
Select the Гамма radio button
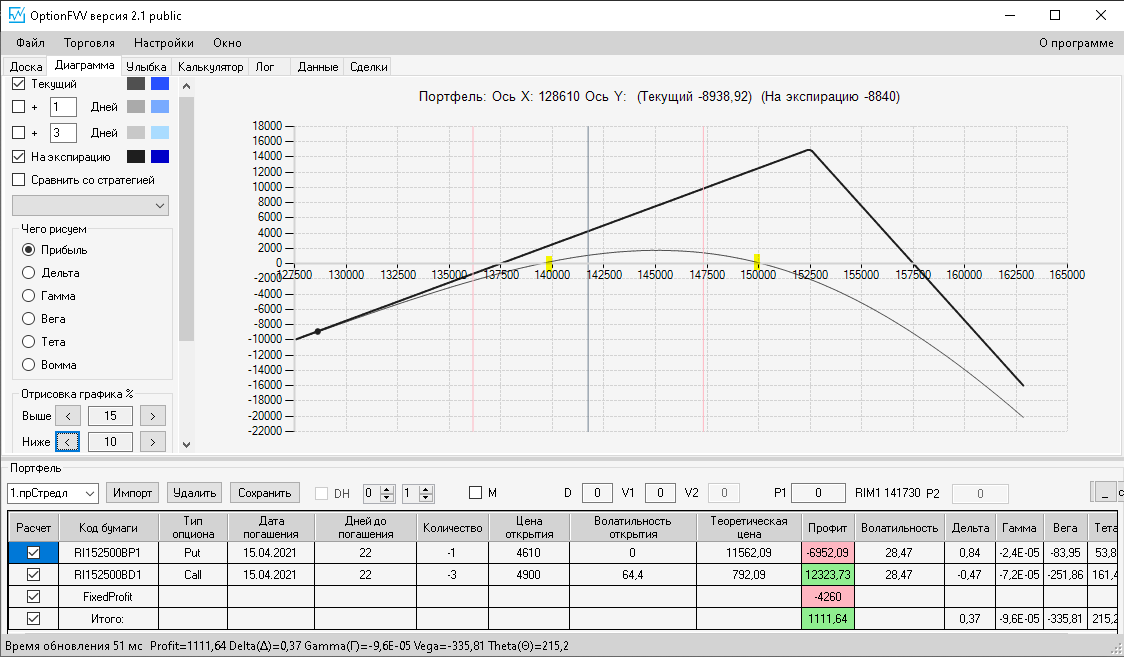tap(29, 296)
